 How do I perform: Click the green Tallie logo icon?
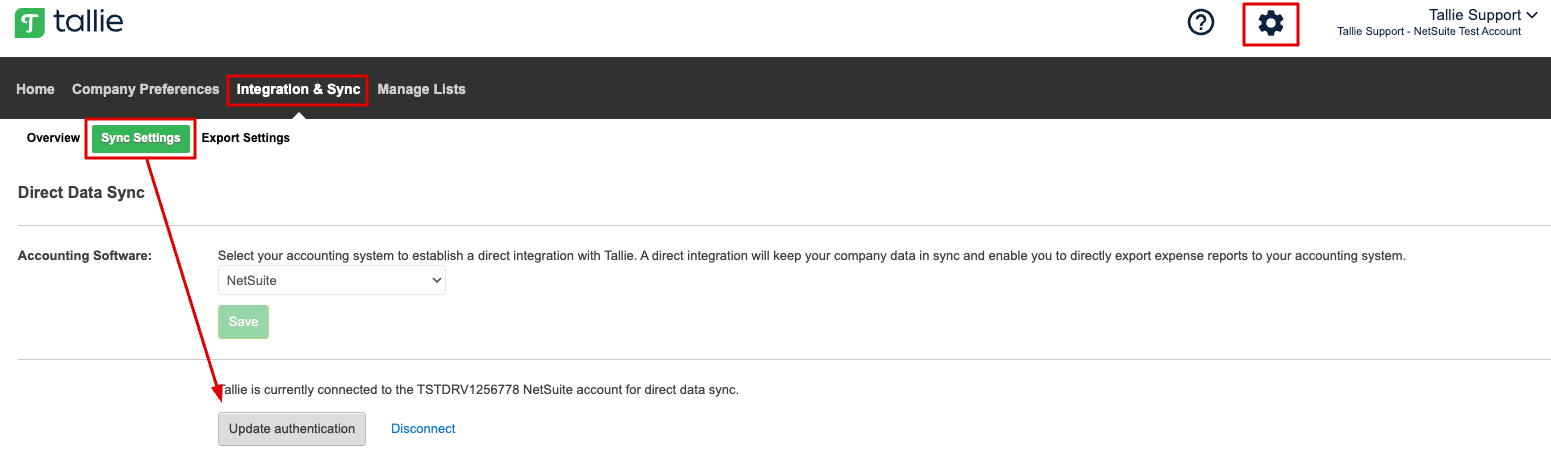click(x=30, y=22)
